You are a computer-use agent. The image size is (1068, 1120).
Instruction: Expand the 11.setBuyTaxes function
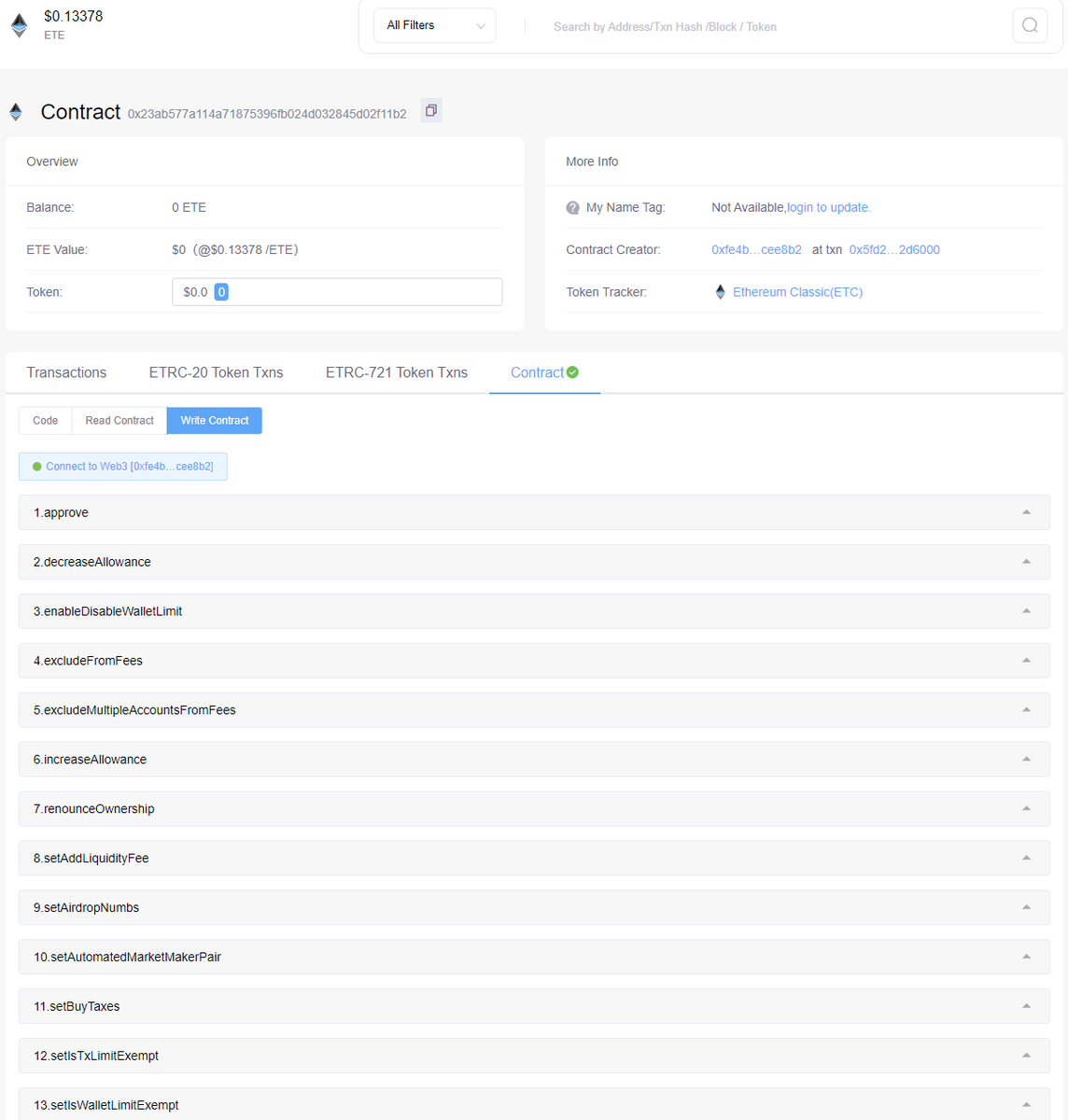coord(534,1007)
